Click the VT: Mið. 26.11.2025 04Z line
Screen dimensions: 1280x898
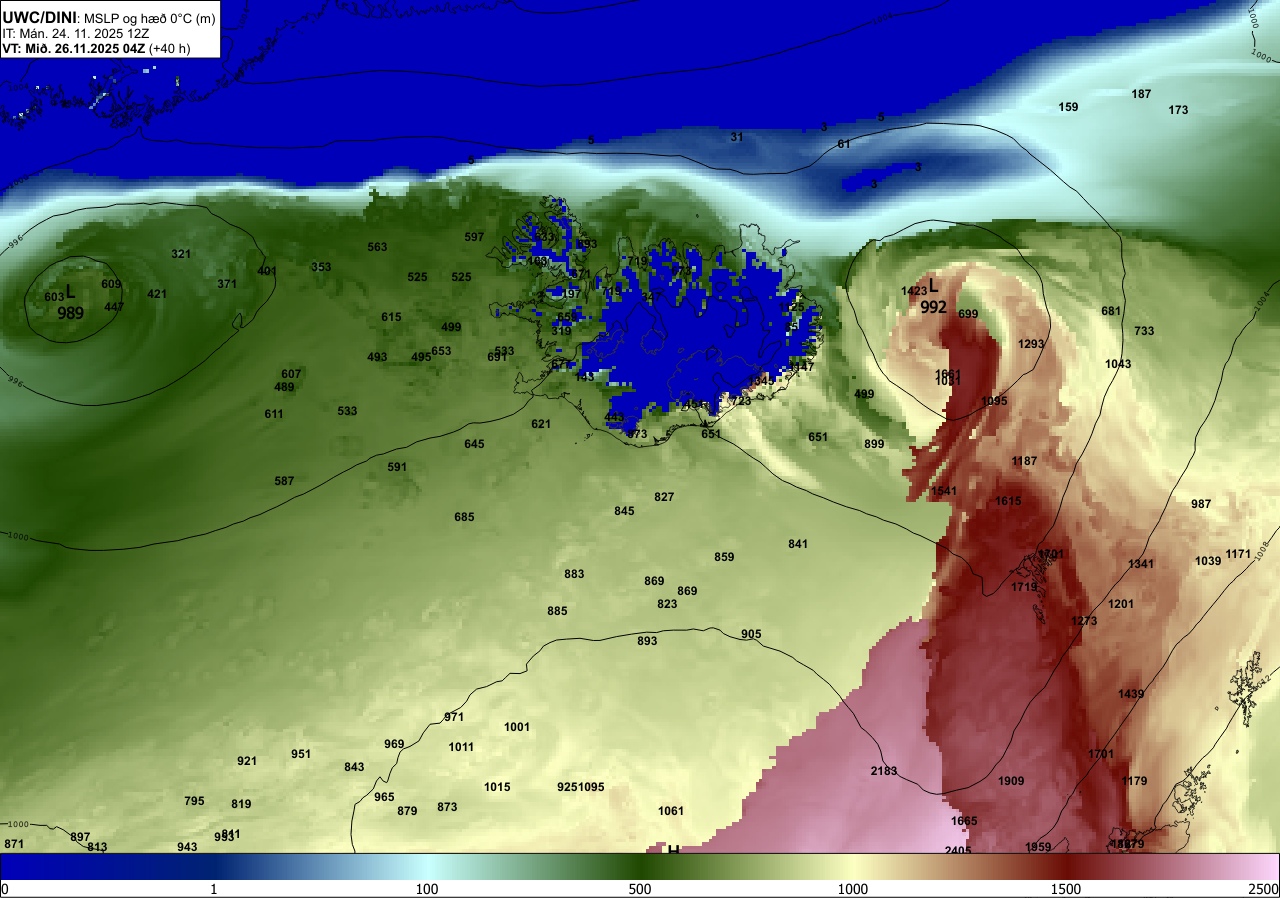96,48
